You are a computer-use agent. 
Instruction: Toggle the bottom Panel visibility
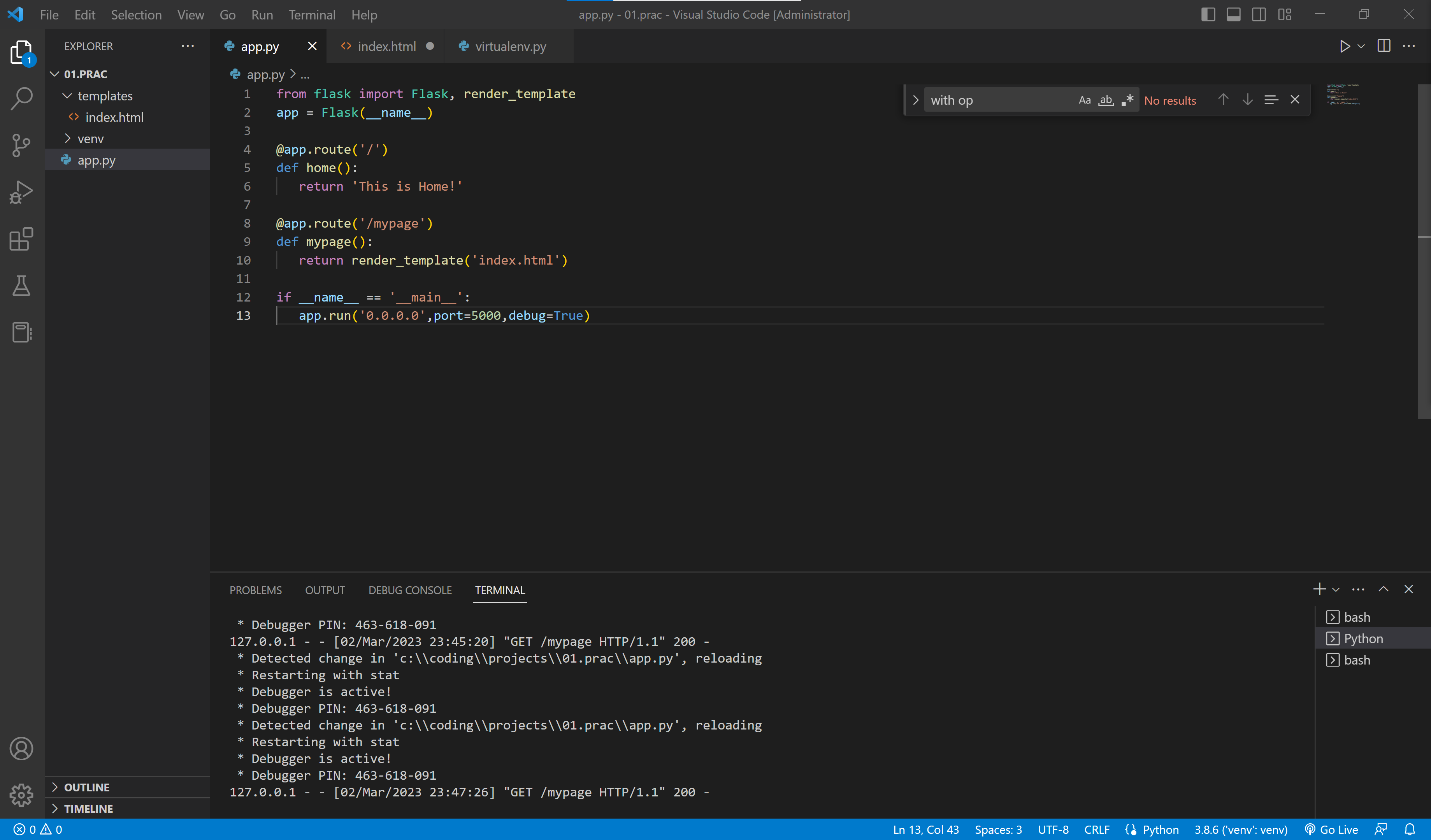click(1233, 15)
